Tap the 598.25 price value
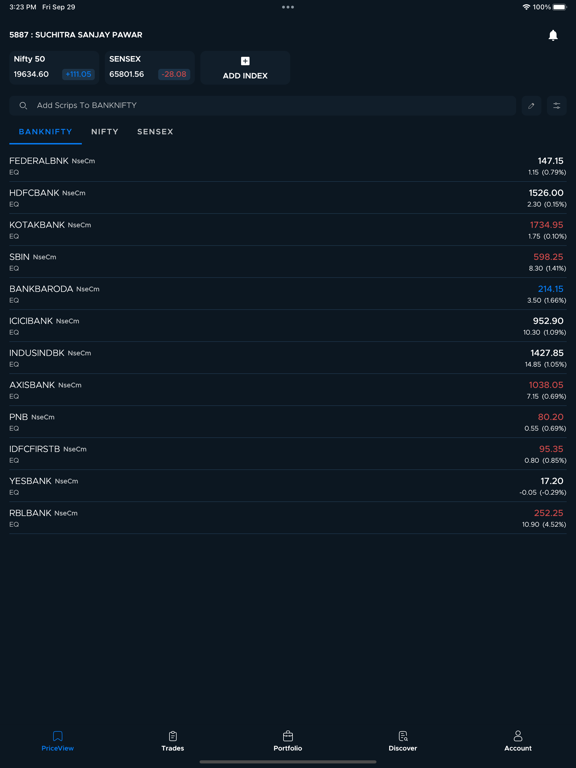The width and height of the screenshot is (576, 768). click(x=549, y=257)
